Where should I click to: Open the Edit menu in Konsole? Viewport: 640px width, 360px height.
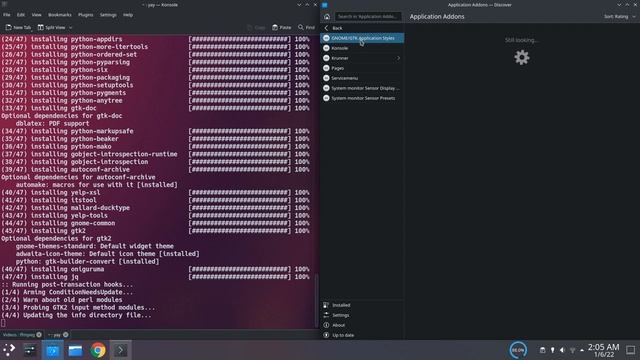tap(21, 15)
